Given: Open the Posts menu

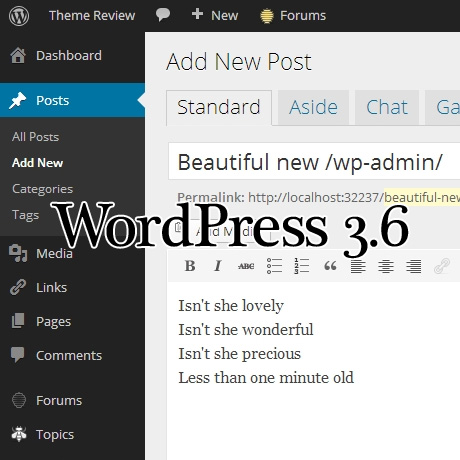Looking at the screenshot, I should [53, 101].
